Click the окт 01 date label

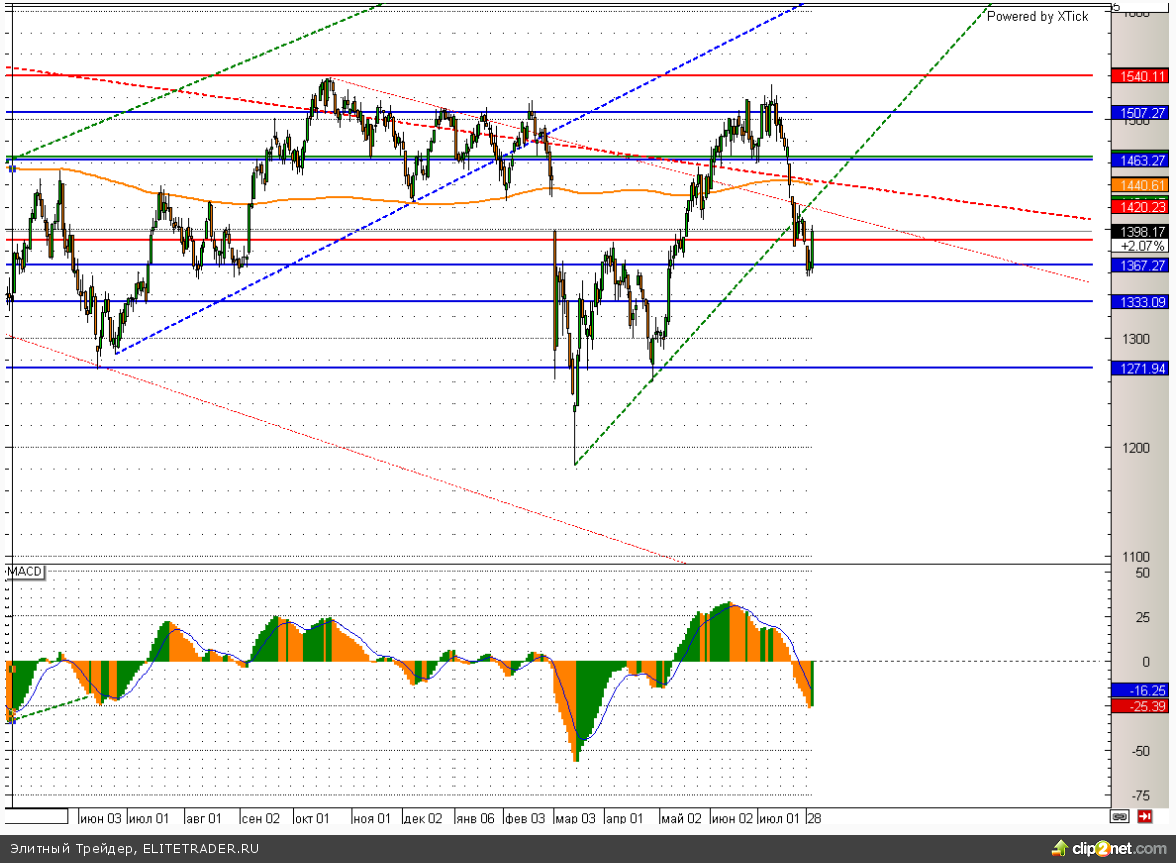(311, 818)
